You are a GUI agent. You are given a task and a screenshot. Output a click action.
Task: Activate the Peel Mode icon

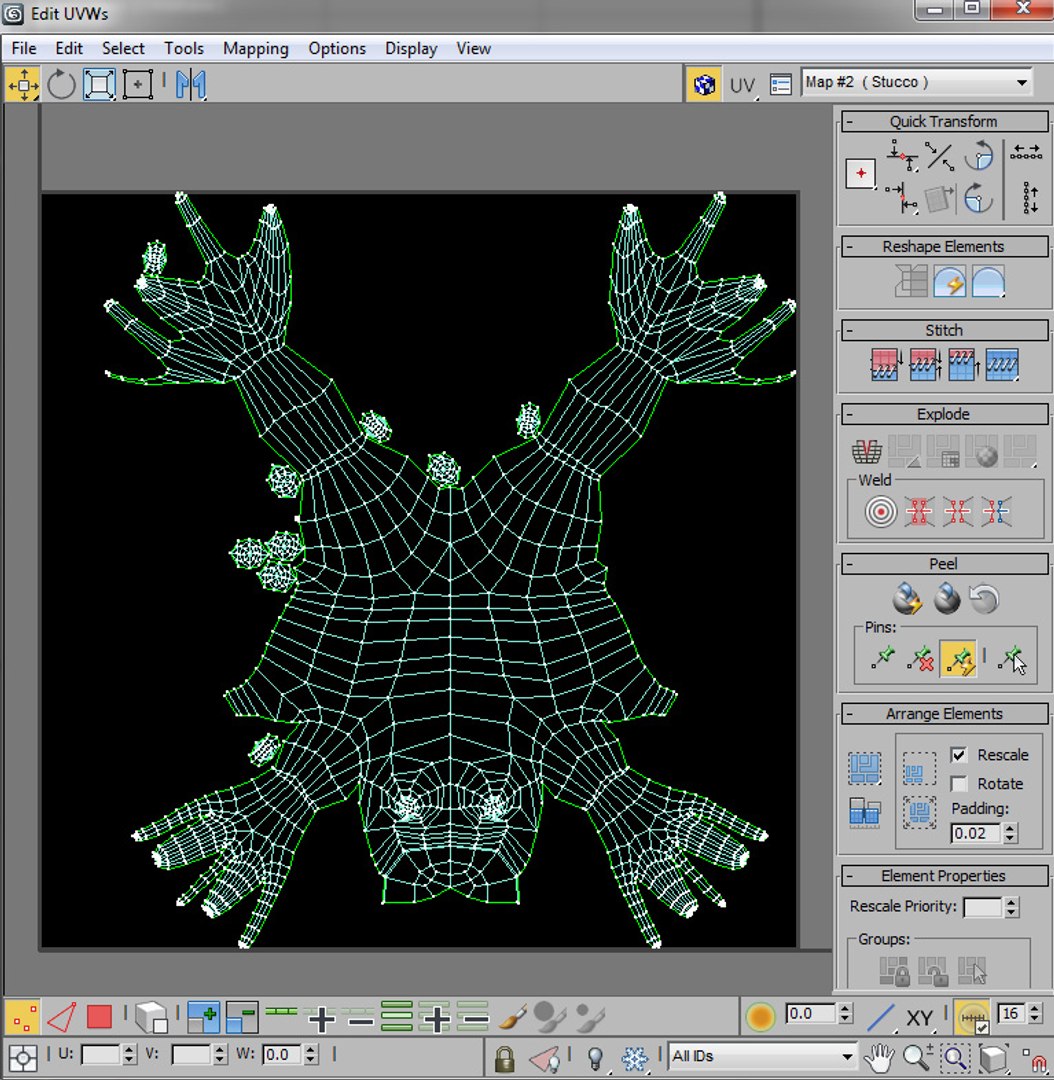tap(947, 598)
